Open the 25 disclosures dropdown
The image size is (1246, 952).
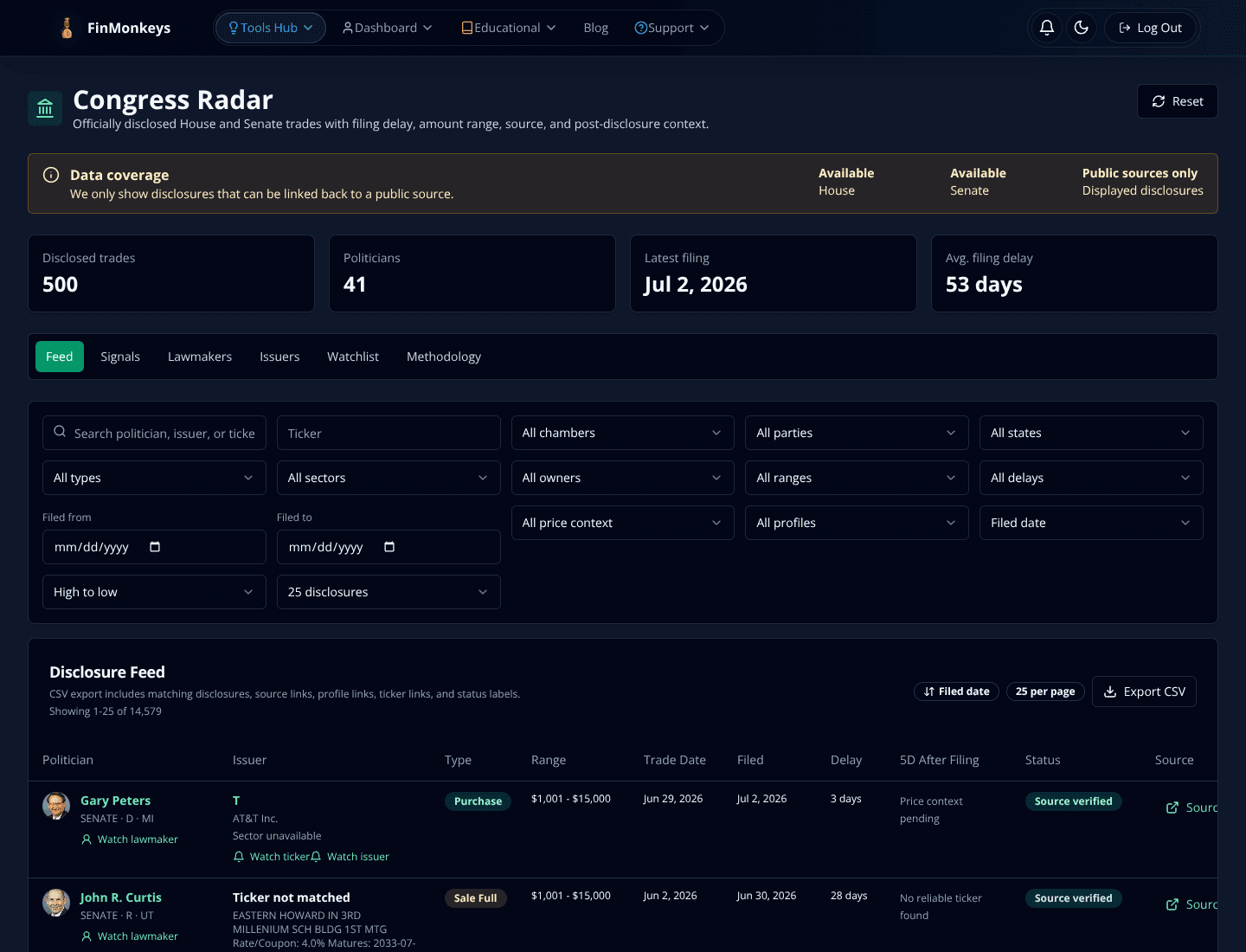tap(389, 592)
